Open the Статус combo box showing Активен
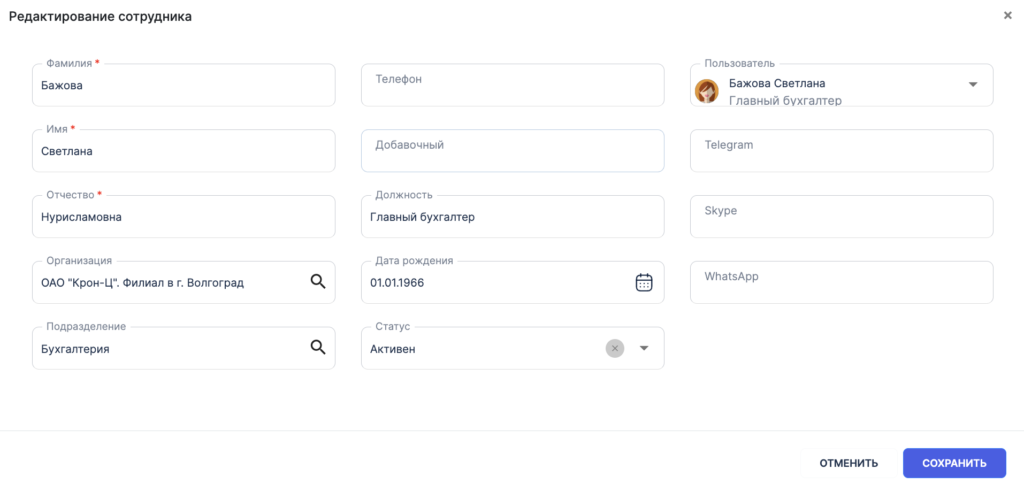This screenshot has height=492, width=1024. coord(513,348)
